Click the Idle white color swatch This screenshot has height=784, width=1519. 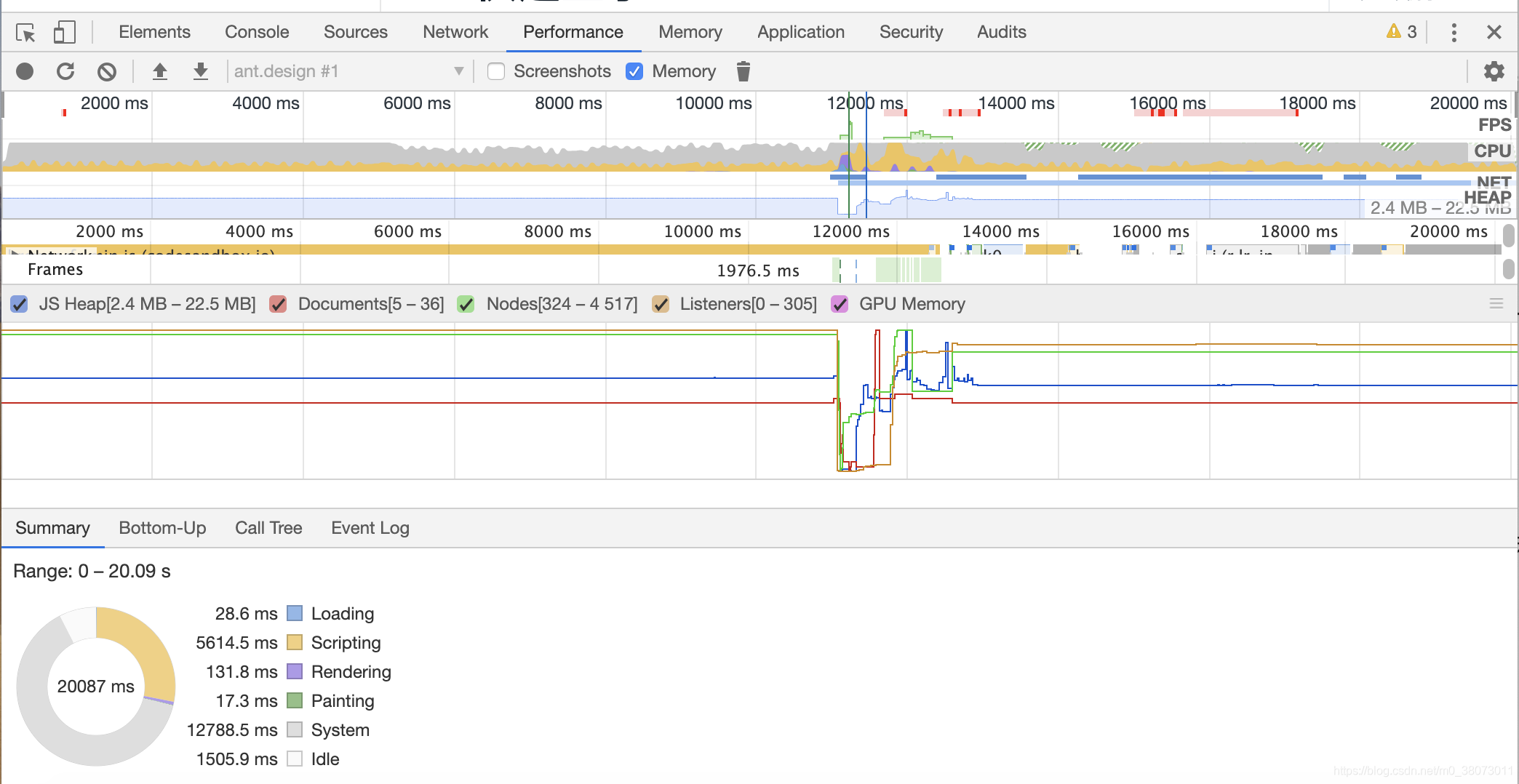tap(295, 759)
